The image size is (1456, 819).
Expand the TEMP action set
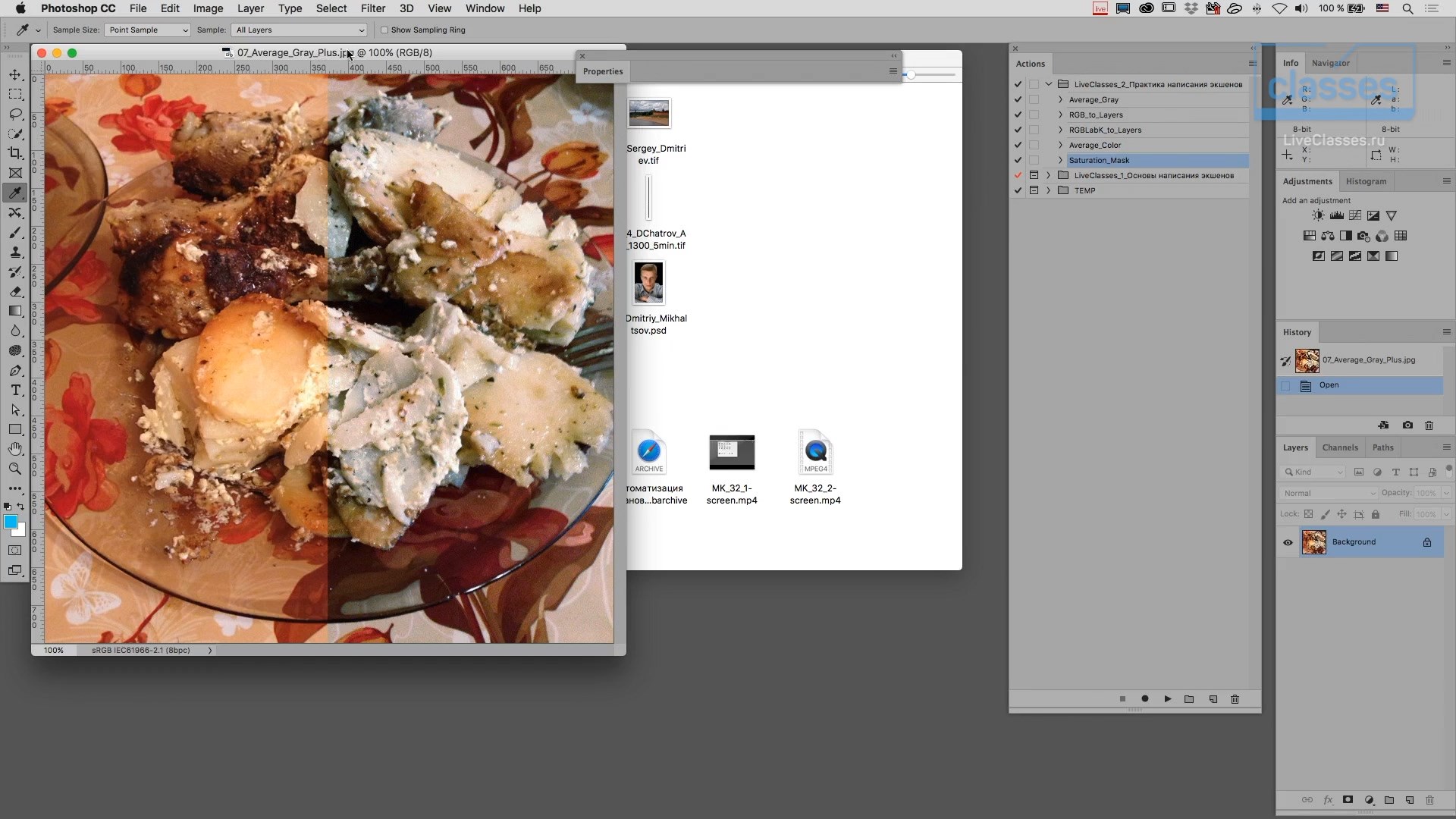(1049, 190)
